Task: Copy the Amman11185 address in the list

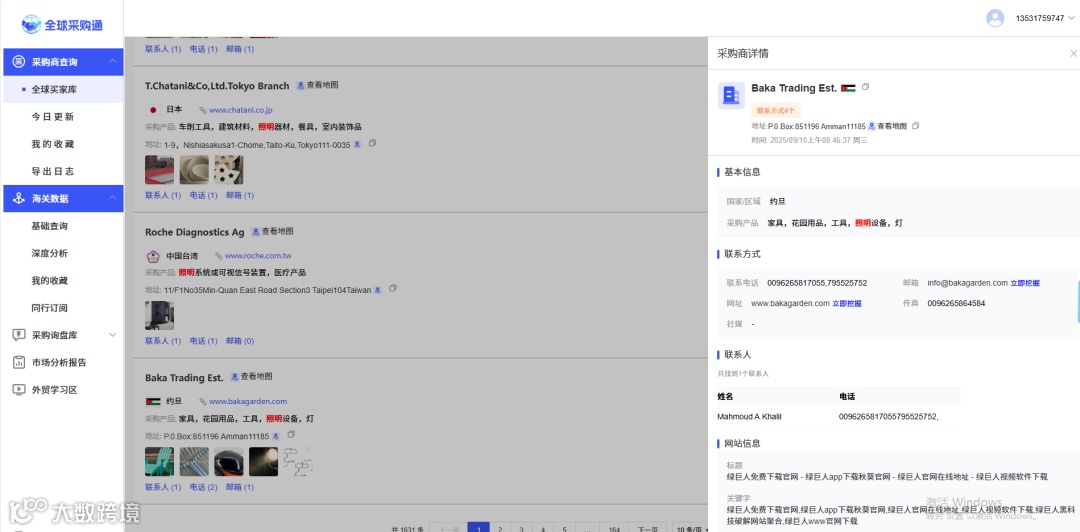Action: pyautogui.click(x=291, y=435)
